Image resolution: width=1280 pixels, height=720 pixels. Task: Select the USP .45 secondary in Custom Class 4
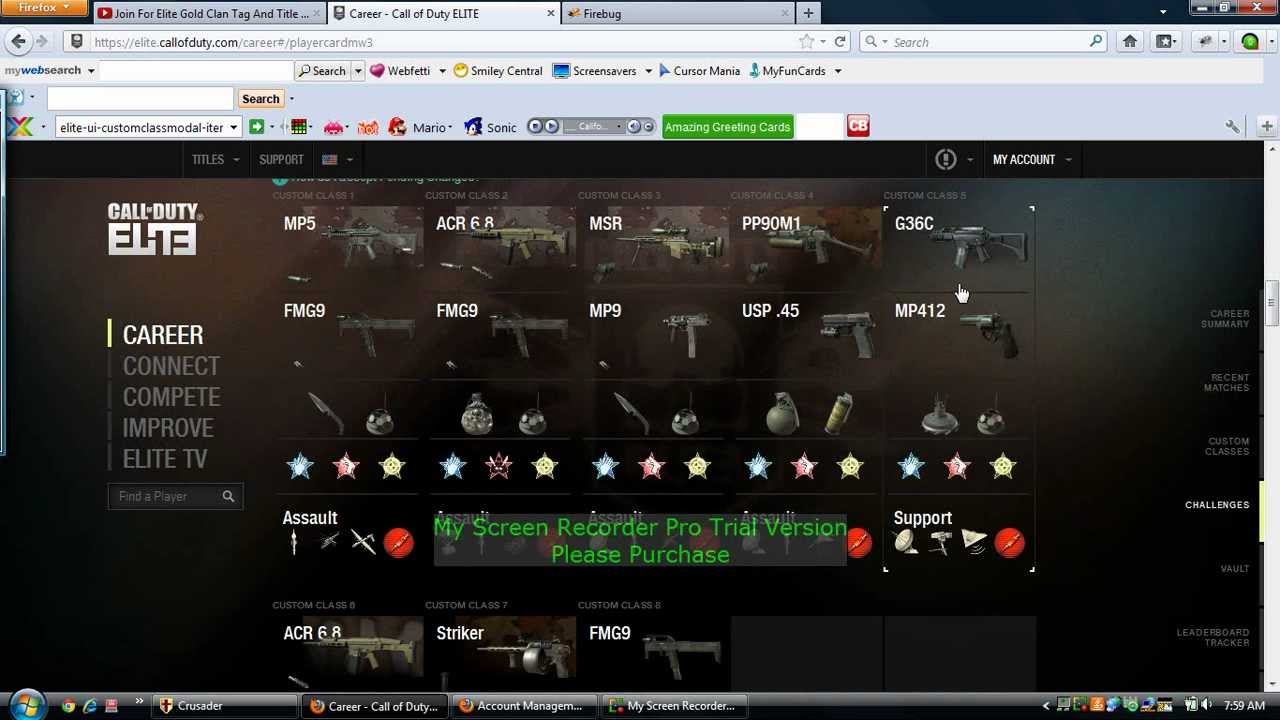(x=807, y=333)
